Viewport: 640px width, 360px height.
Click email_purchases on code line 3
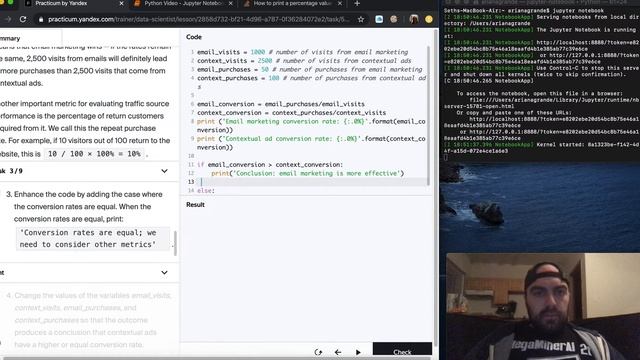click(x=224, y=69)
